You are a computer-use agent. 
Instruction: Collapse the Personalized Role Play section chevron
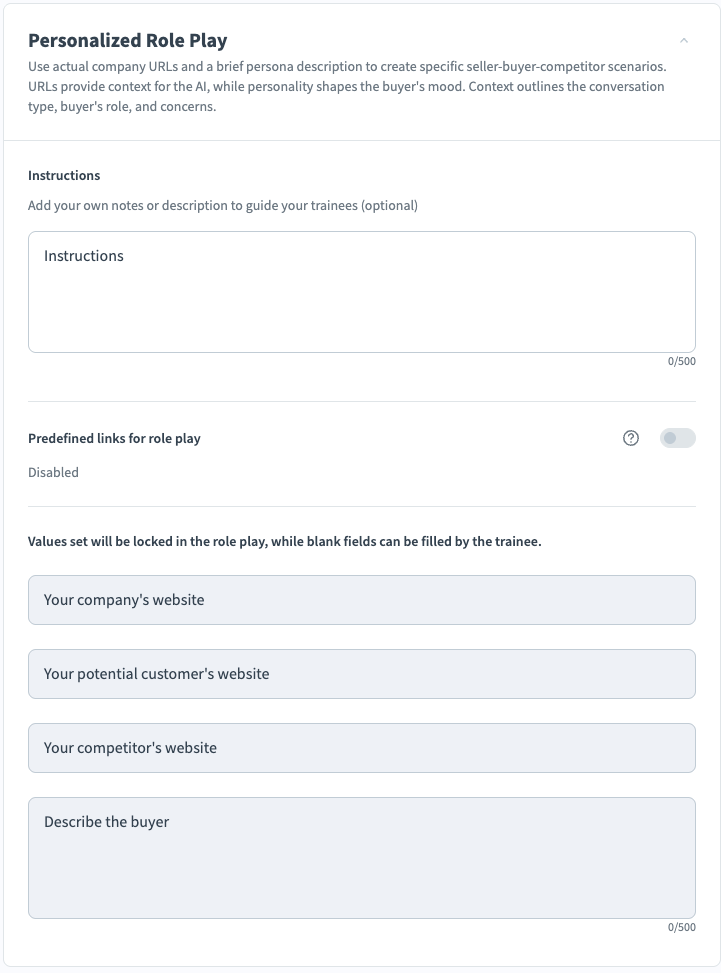[x=684, y=41]
